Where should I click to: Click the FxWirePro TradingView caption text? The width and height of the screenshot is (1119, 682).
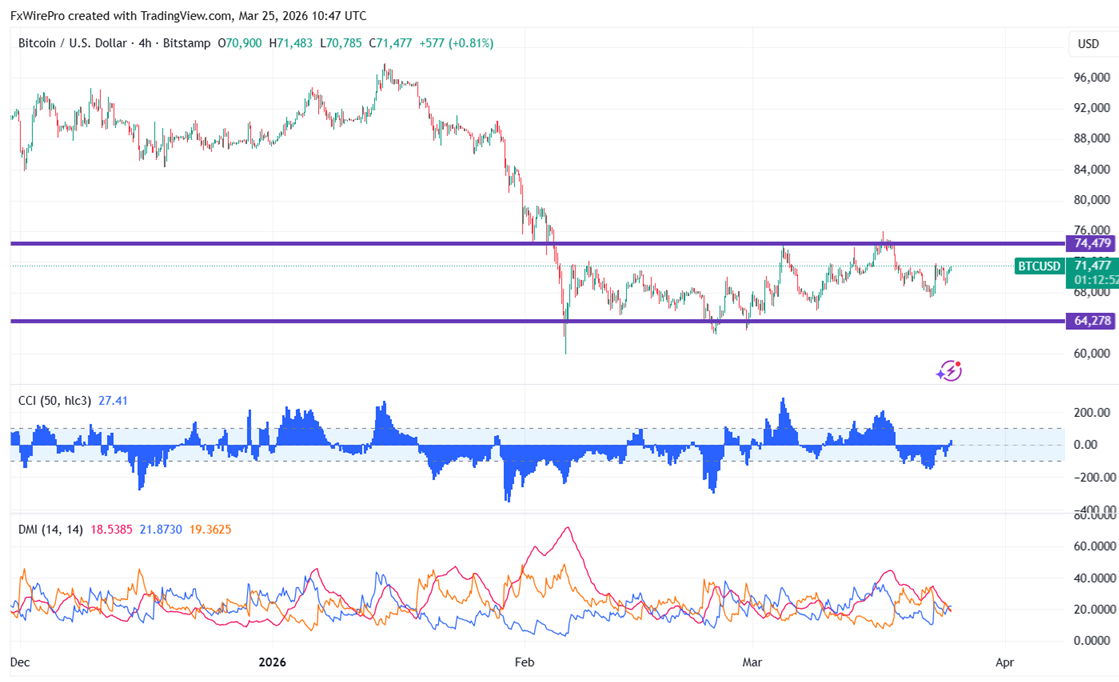coord(188,15)
